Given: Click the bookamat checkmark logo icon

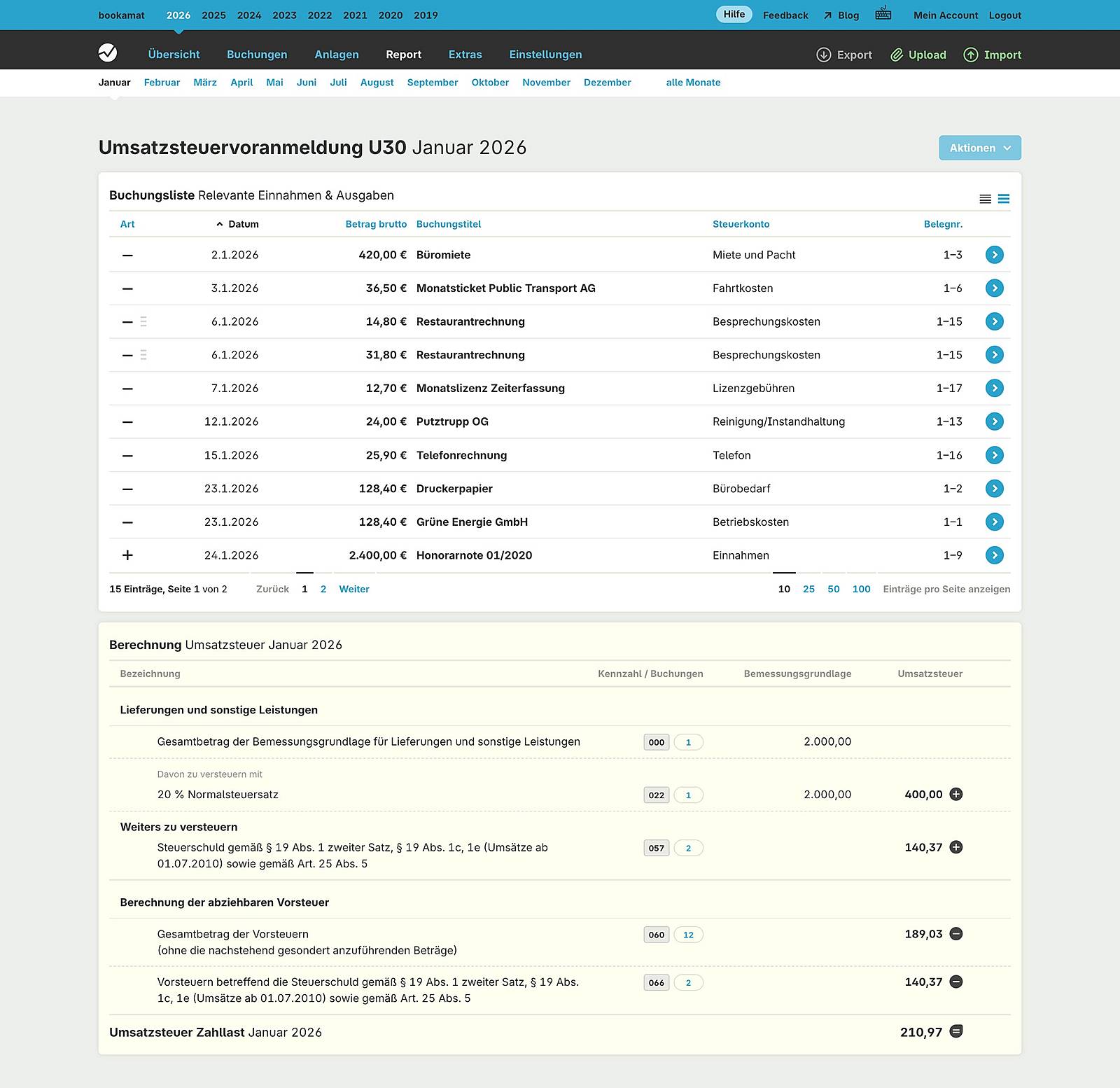Looking at the screenshot, I should pyautogui.click(x=108, y=53).
